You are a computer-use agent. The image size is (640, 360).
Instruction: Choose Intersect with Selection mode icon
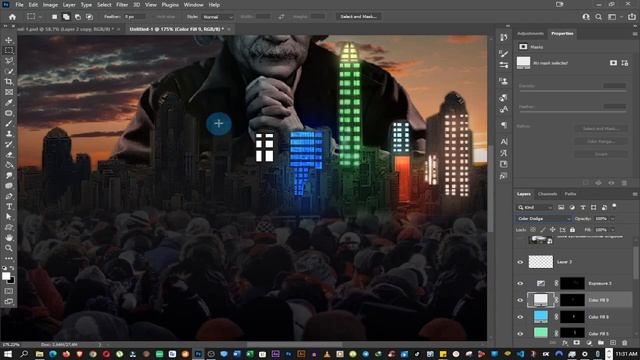[x=89, y=17]
